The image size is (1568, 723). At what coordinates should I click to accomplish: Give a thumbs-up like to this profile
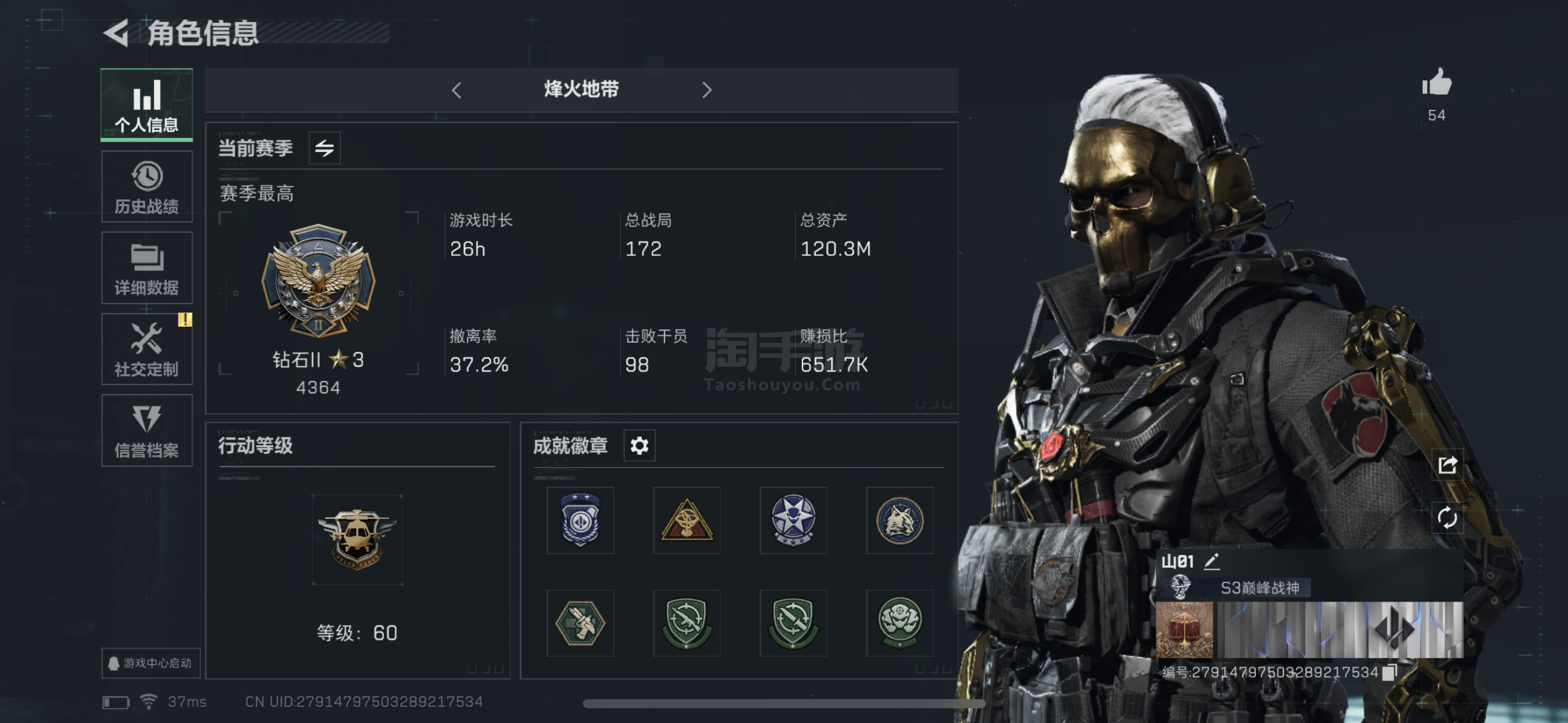point(1436,82)
